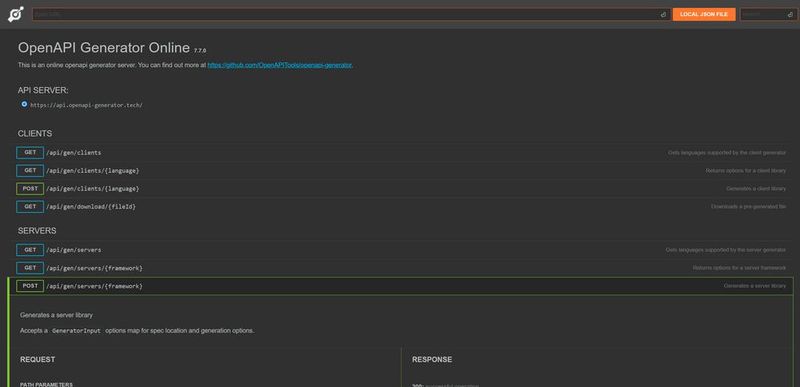Click the RapiDoc logo icon
Screen dimensions: 800x387
16,14
